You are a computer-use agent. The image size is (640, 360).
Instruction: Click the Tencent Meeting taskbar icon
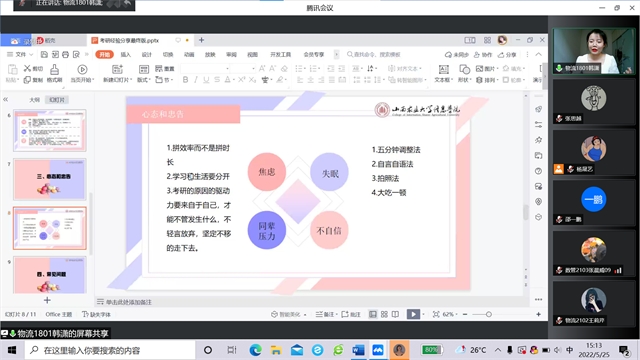point(378,350)
